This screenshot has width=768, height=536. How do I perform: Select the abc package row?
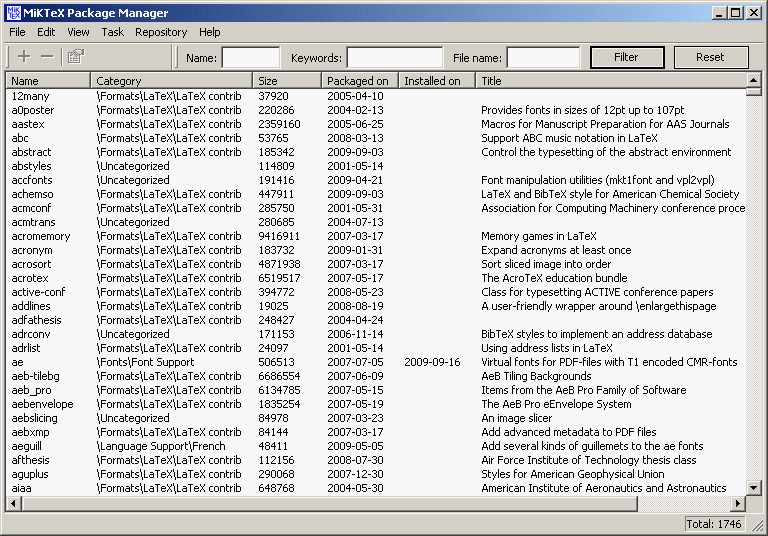[x=376, y=138]
